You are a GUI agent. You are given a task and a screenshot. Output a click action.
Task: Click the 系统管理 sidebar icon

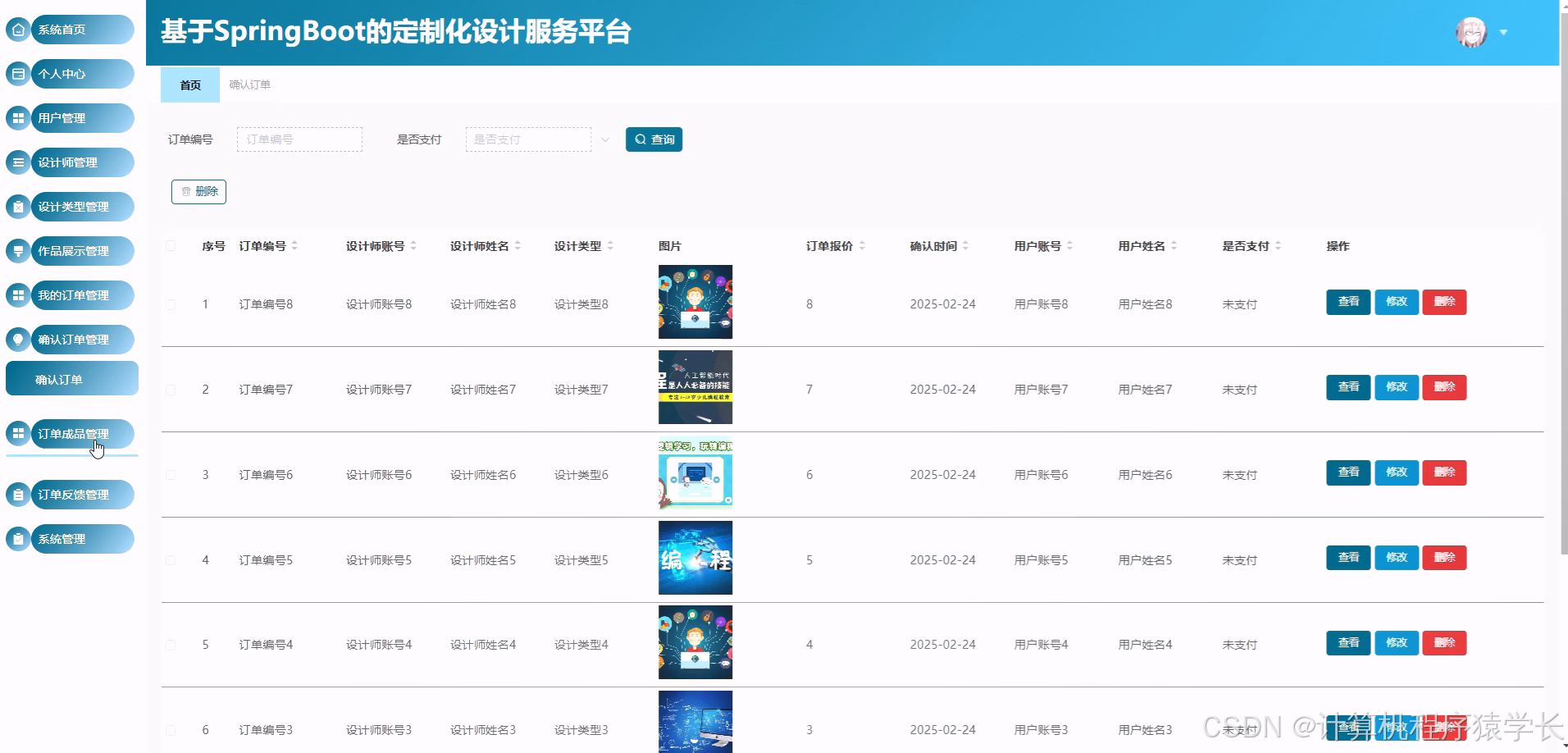18,538
